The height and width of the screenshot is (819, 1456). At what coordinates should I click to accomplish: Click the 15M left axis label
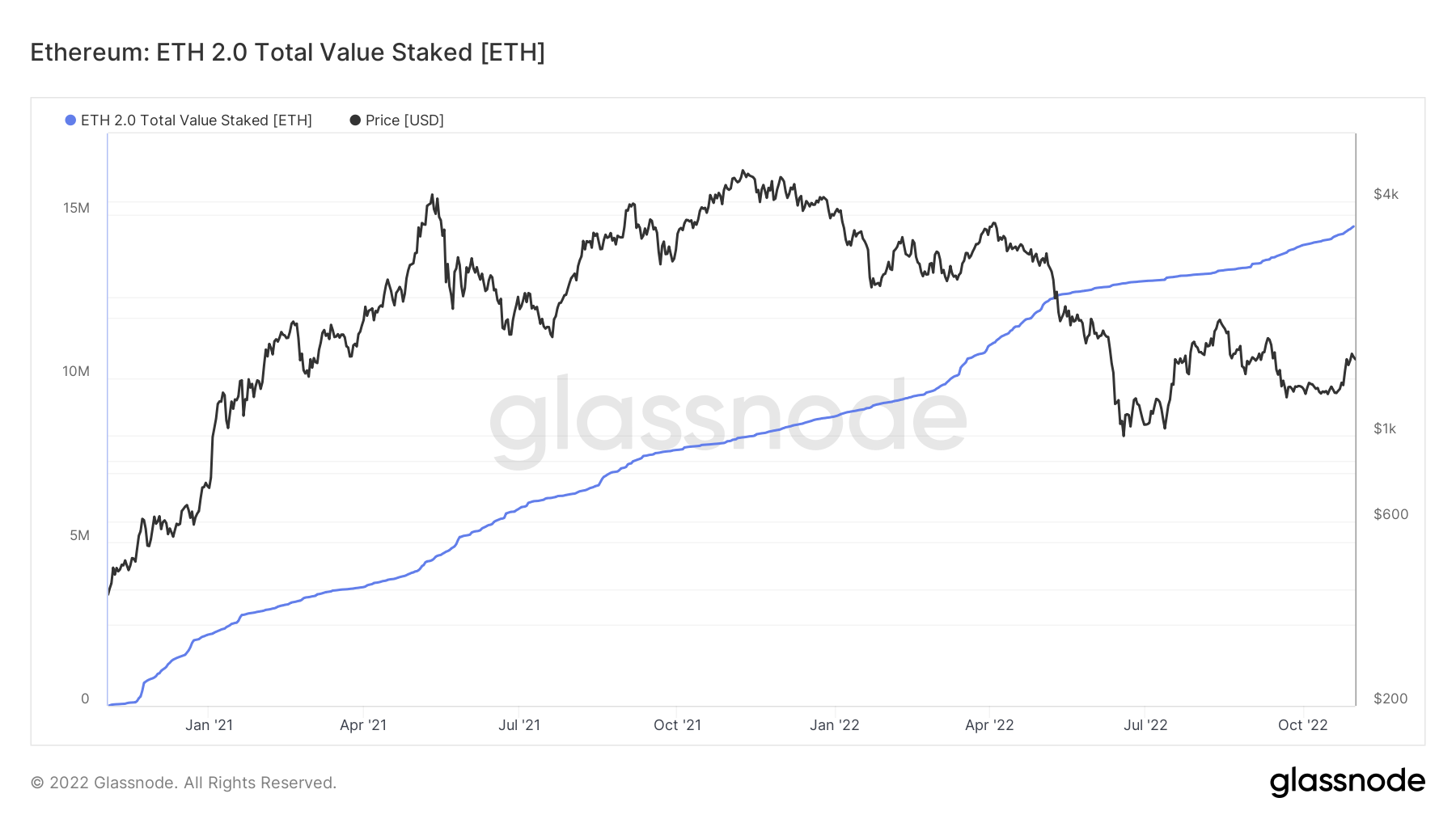(x=77, y=209)
